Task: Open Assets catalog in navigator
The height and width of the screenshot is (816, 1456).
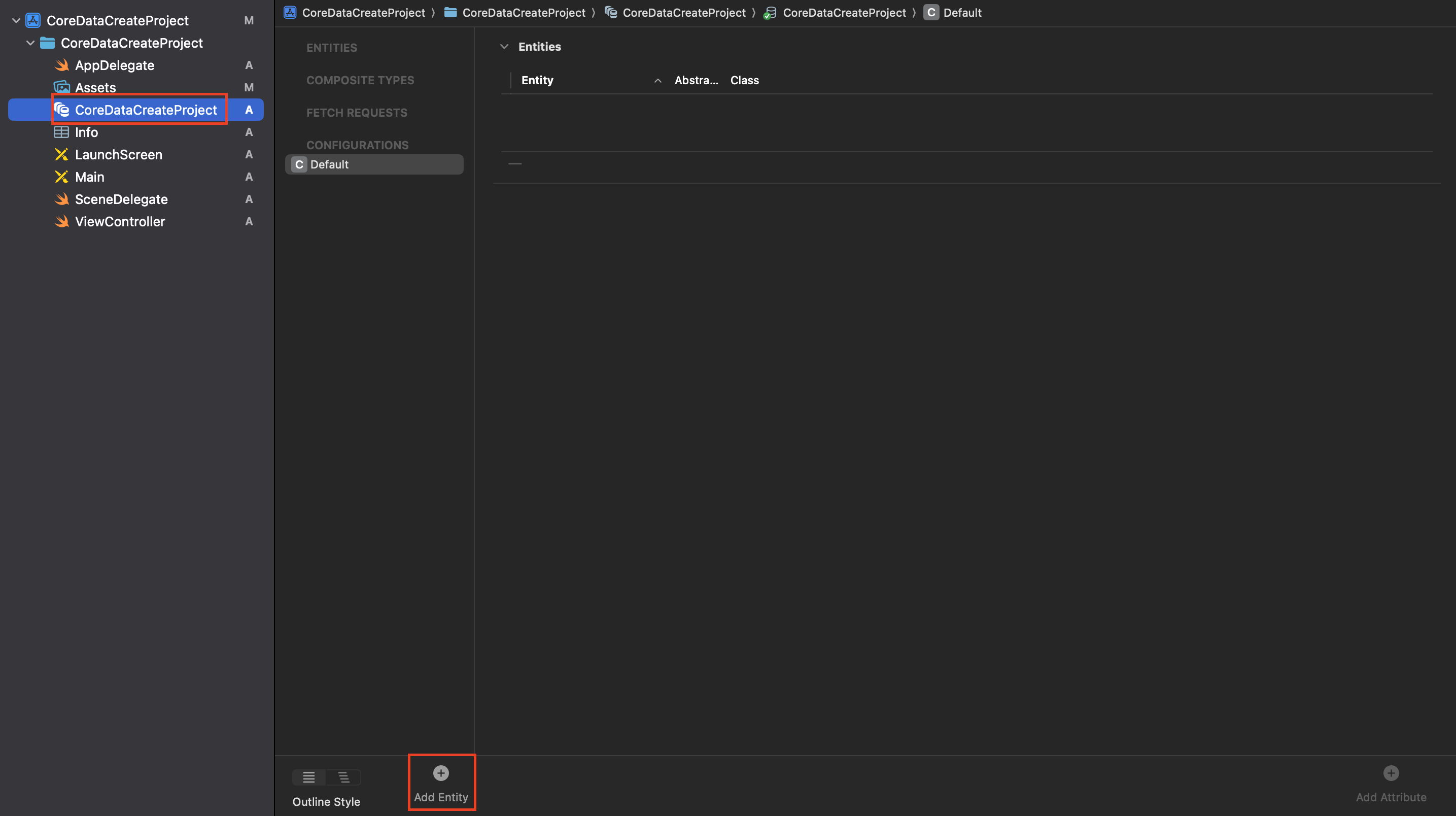Action: [x=95, y=88]
